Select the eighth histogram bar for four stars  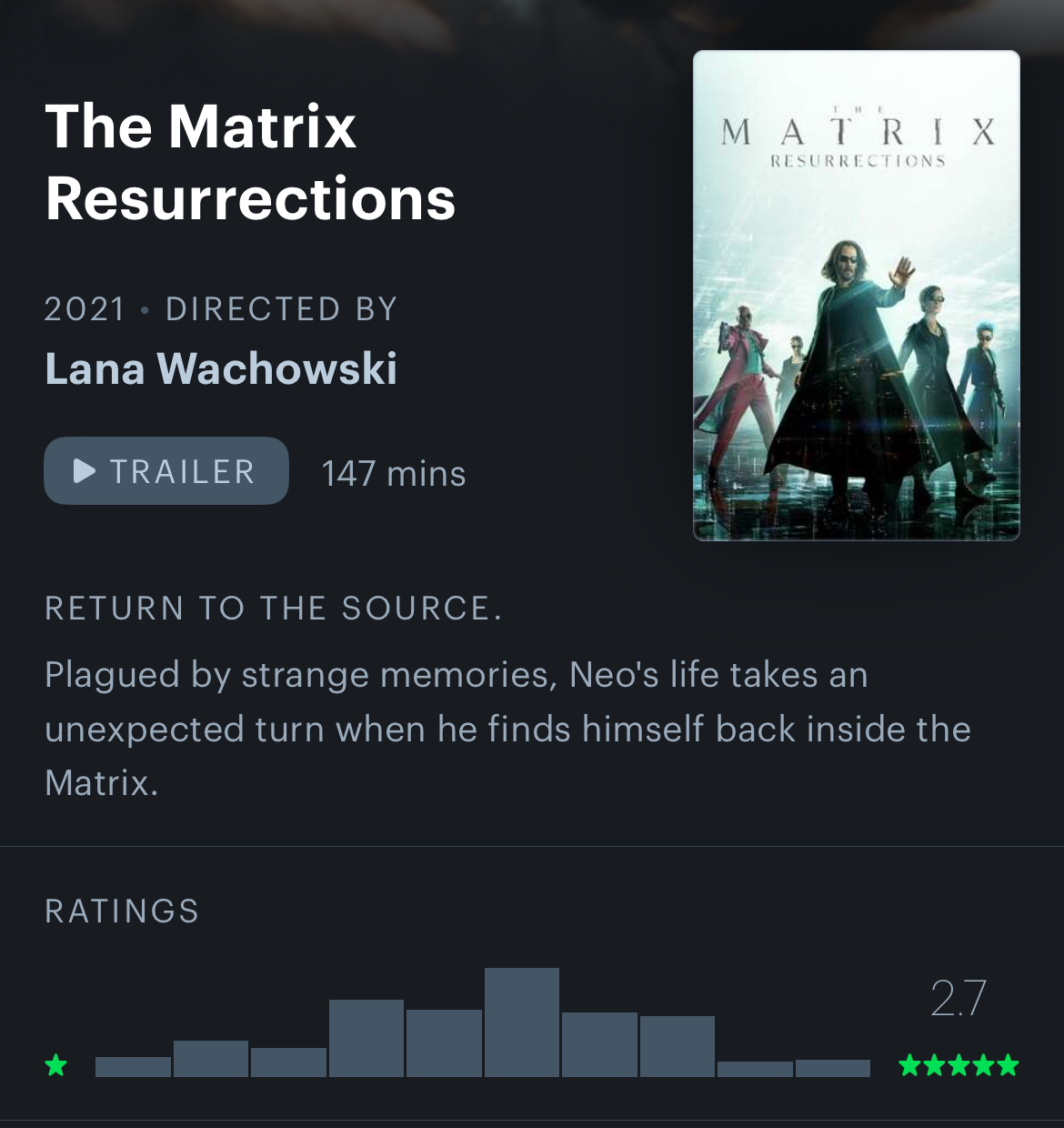pyautogui.click(x=678, y=1046)
